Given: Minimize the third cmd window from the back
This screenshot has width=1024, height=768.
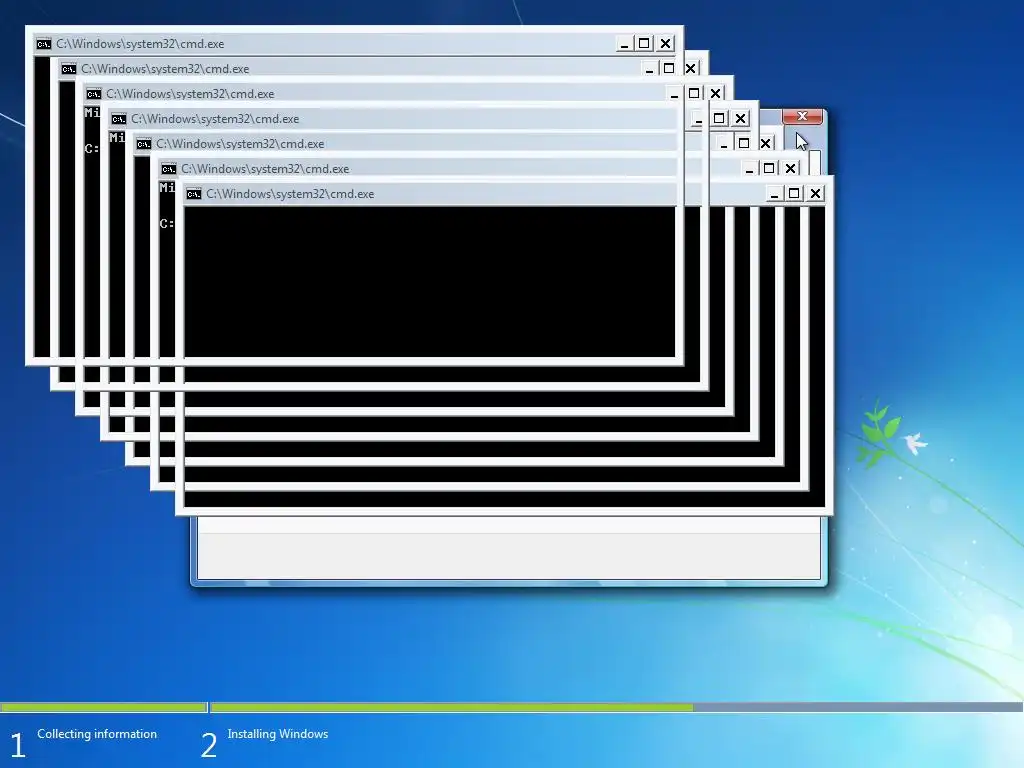Looking at the screenshot, I should [x=674, y=94].
